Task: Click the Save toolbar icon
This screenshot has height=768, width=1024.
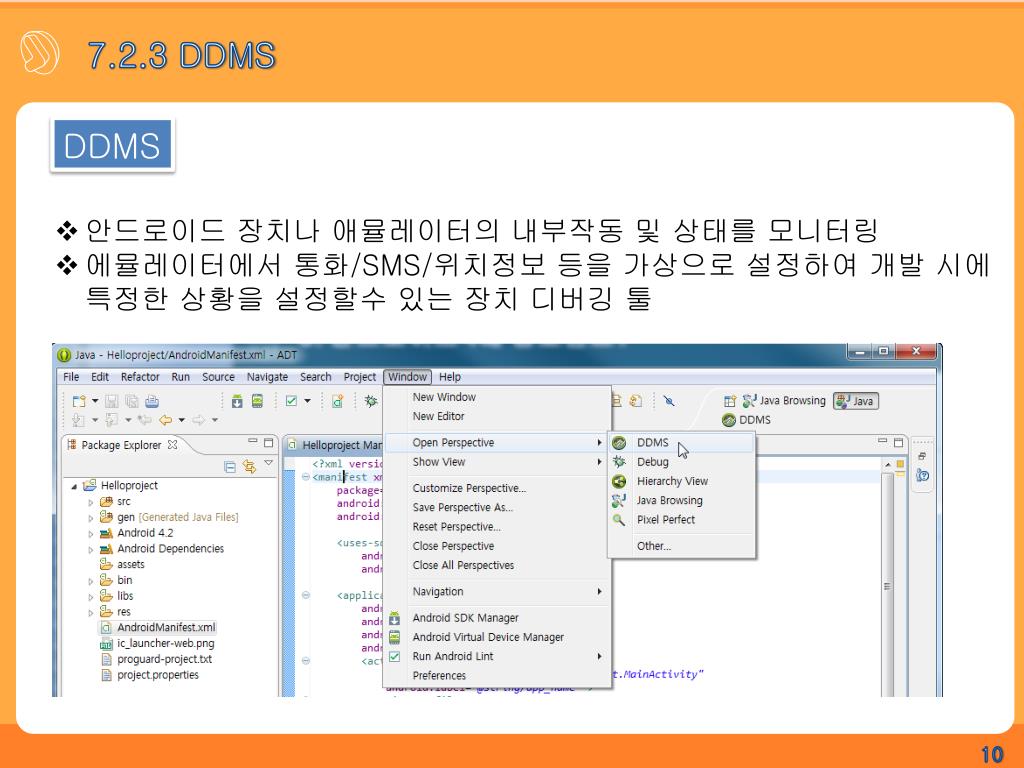Action: coord(112,401)
